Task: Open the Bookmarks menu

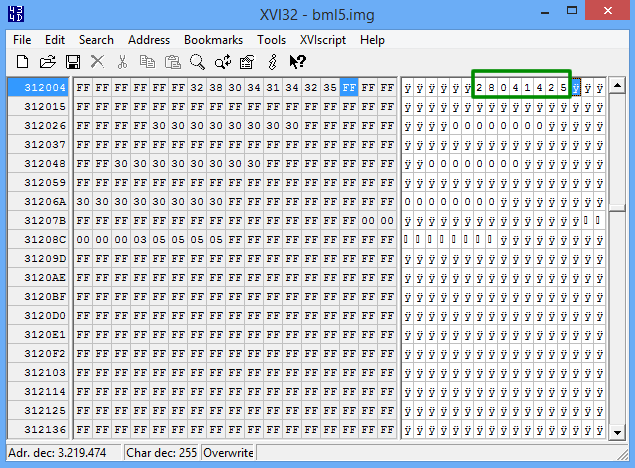Action: click(x=213, y=40)
